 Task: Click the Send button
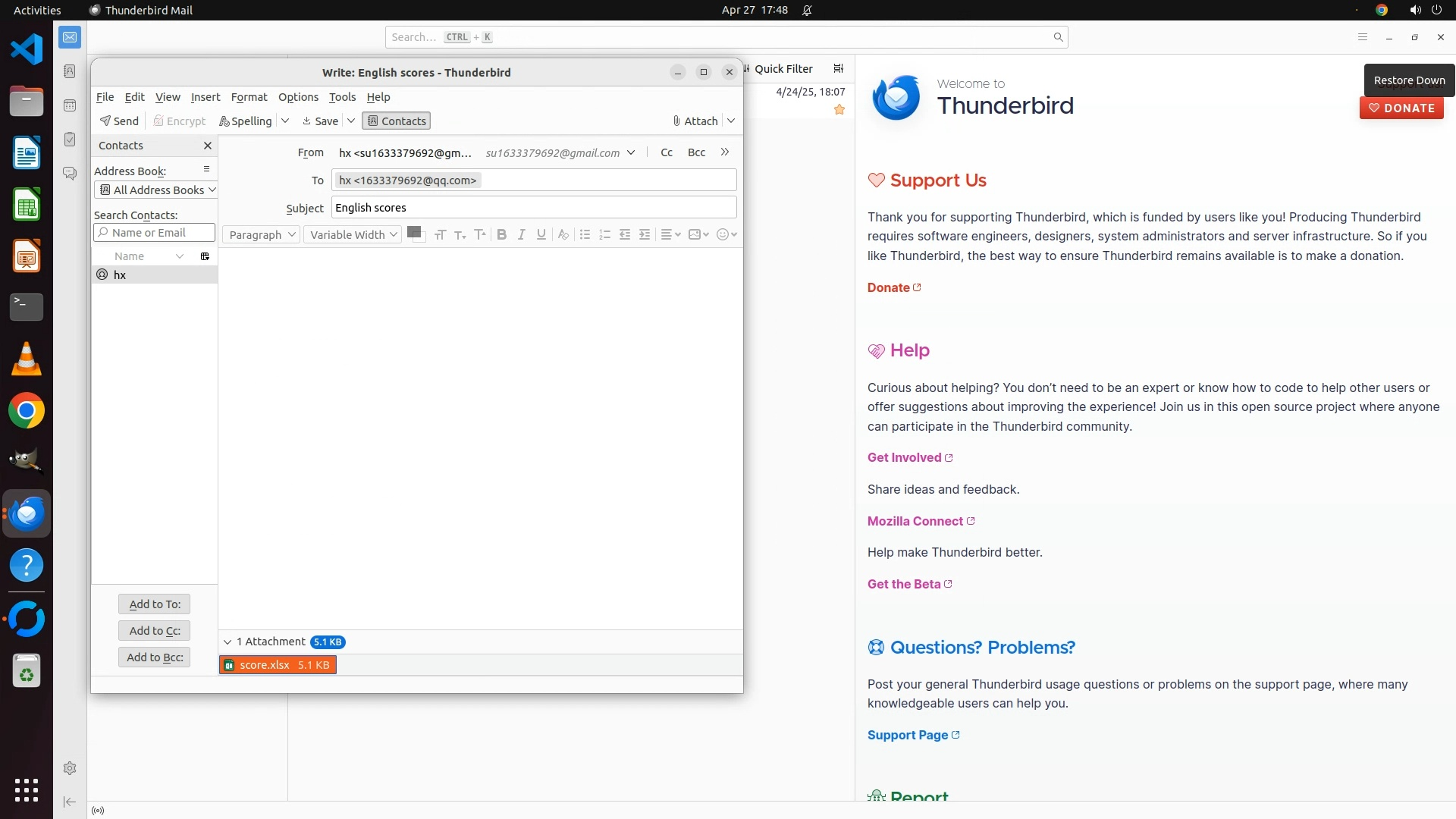pos(119,121)
